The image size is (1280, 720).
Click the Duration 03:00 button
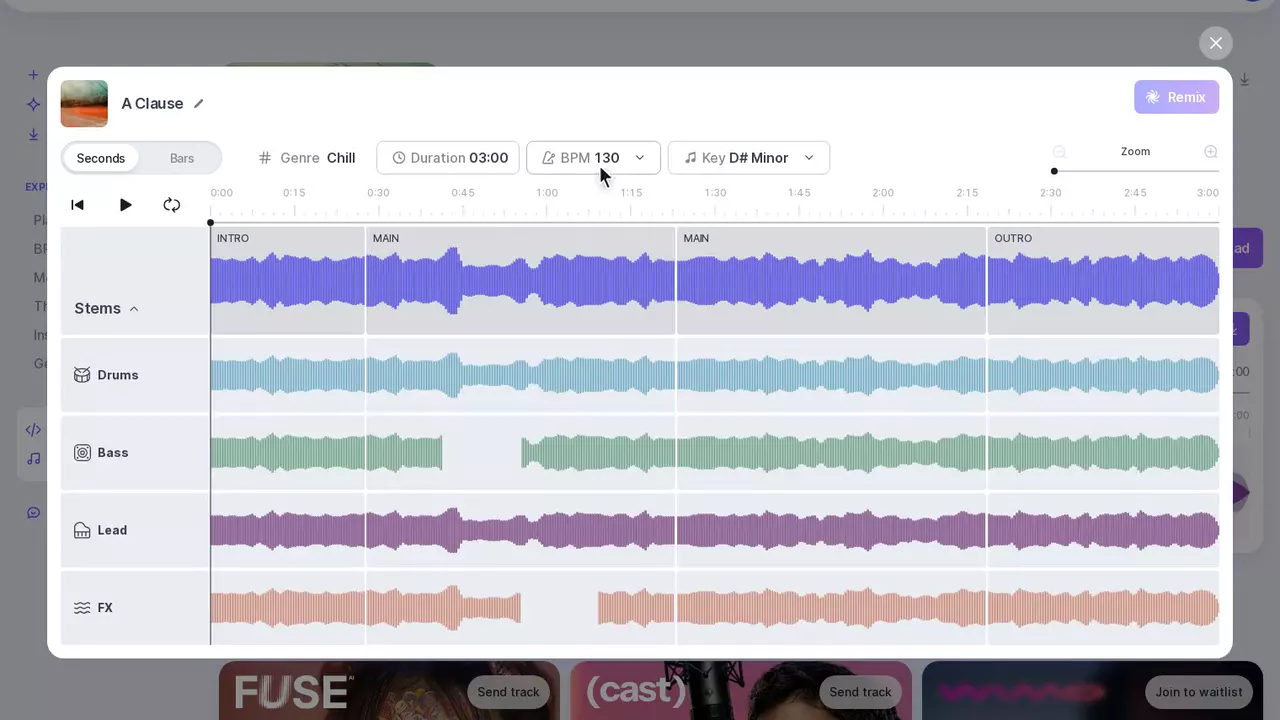click(448, 158)
